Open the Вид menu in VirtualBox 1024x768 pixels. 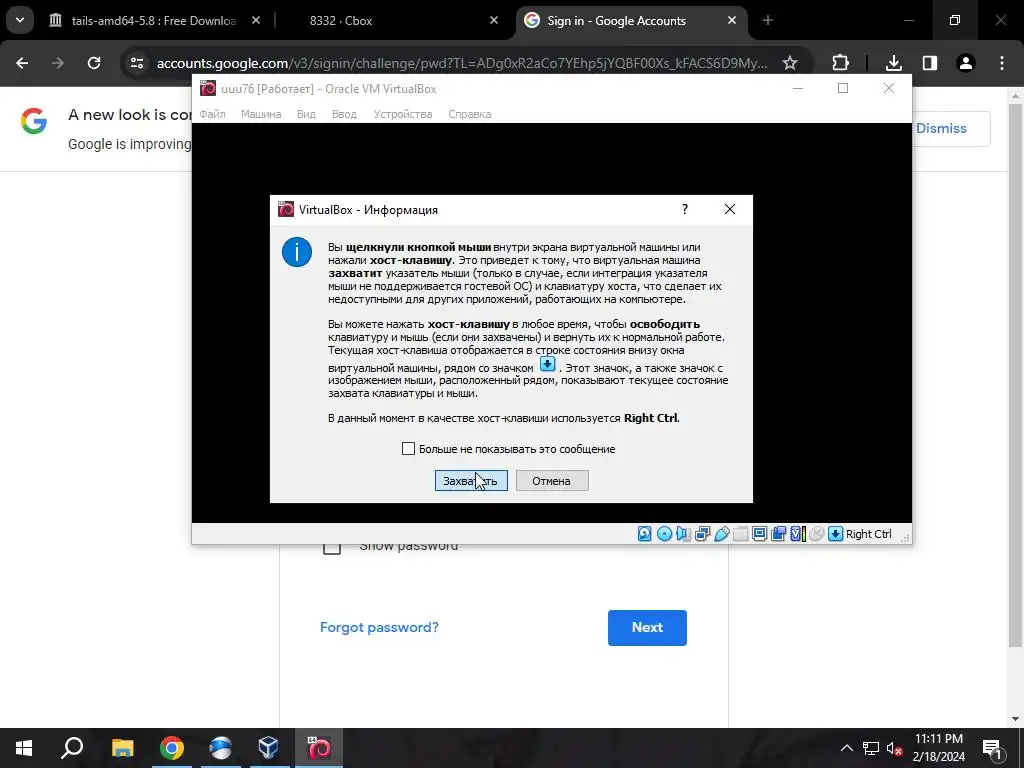(x=306, y=114)
